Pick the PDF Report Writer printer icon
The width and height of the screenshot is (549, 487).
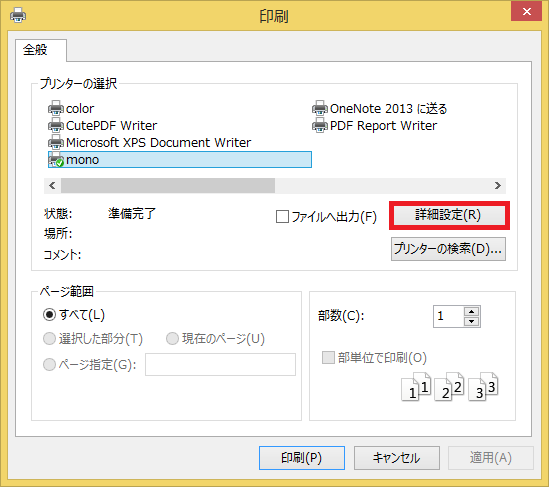(320, 125)
